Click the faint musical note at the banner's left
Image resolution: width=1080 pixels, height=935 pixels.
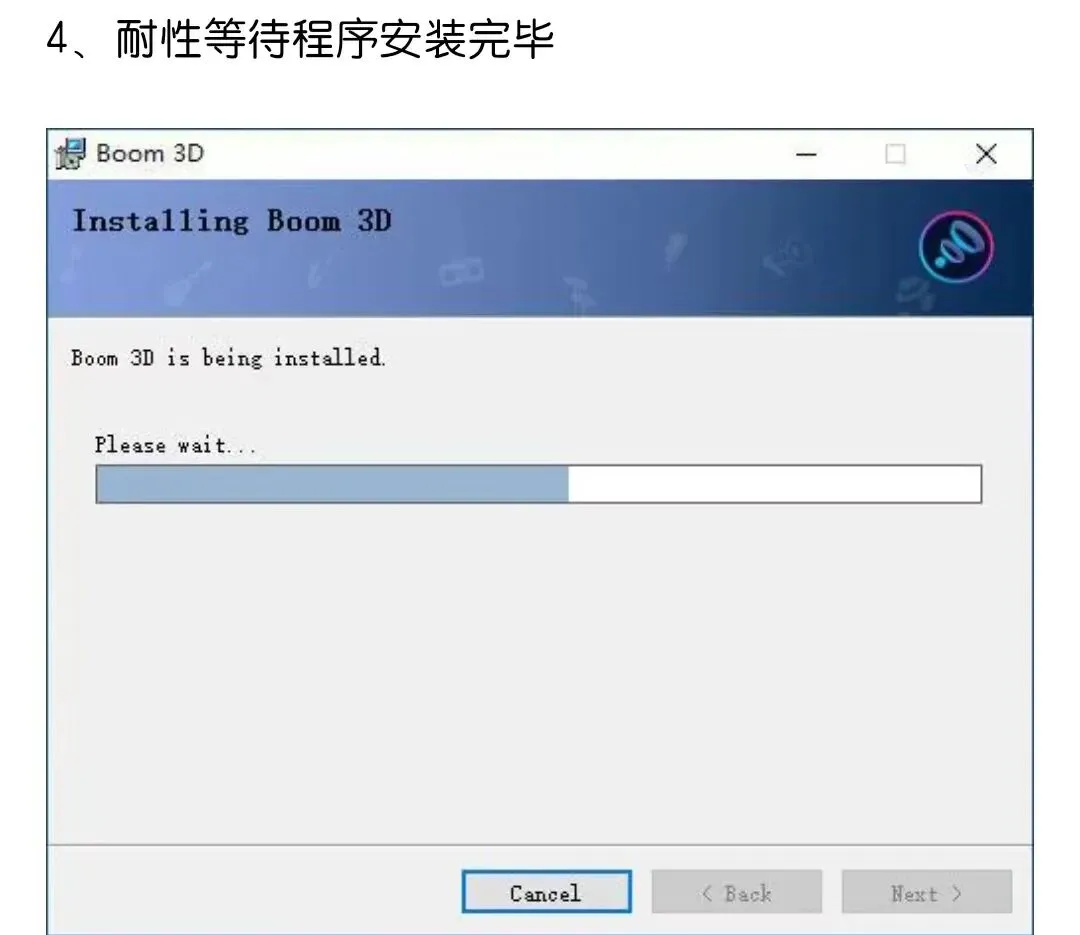click(72, 265)
